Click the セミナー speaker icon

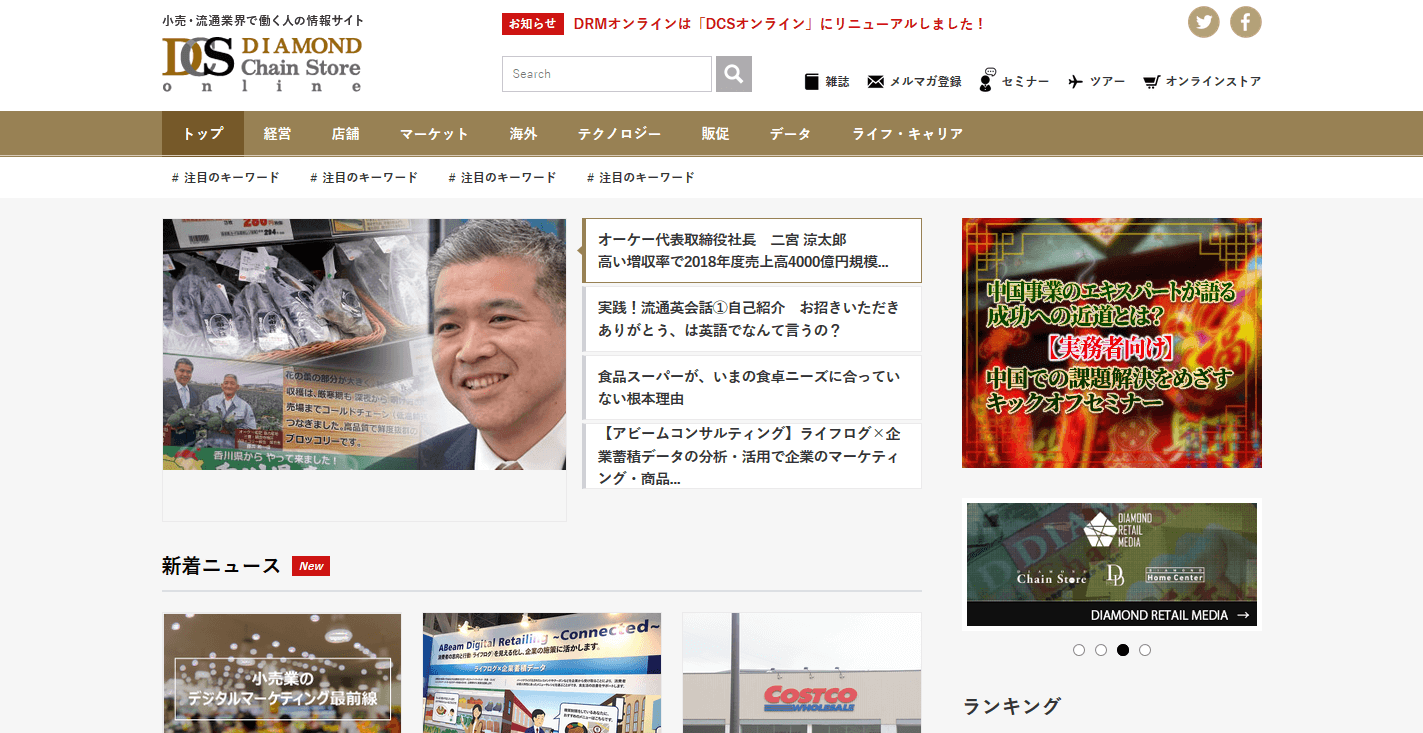click(x=987, y=80)
